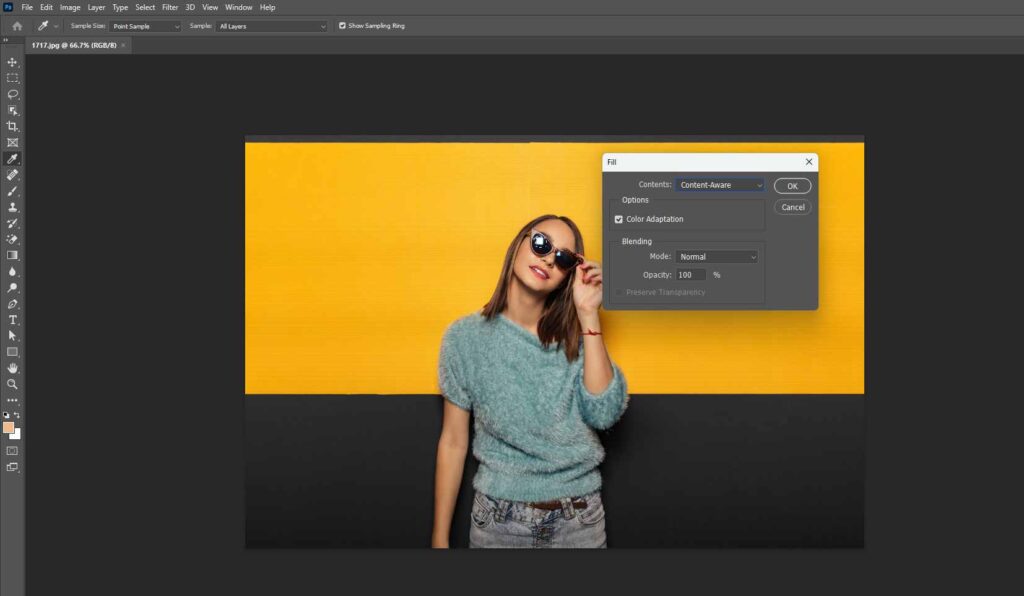
Task: Select the Rectangle shape tool
Action: (x=12, y=352)
